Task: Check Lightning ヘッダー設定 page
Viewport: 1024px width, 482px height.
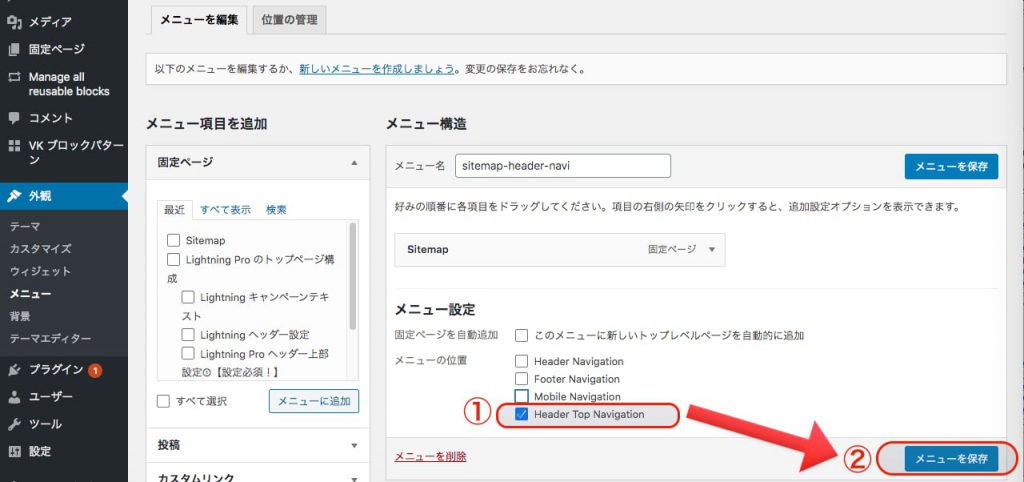Action: pos(188,335)
